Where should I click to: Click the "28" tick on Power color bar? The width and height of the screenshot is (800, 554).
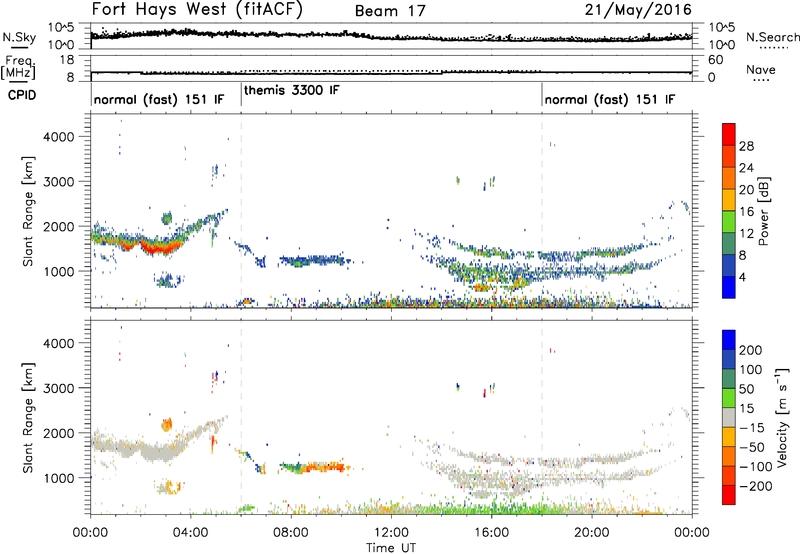[x=746, y=146]
